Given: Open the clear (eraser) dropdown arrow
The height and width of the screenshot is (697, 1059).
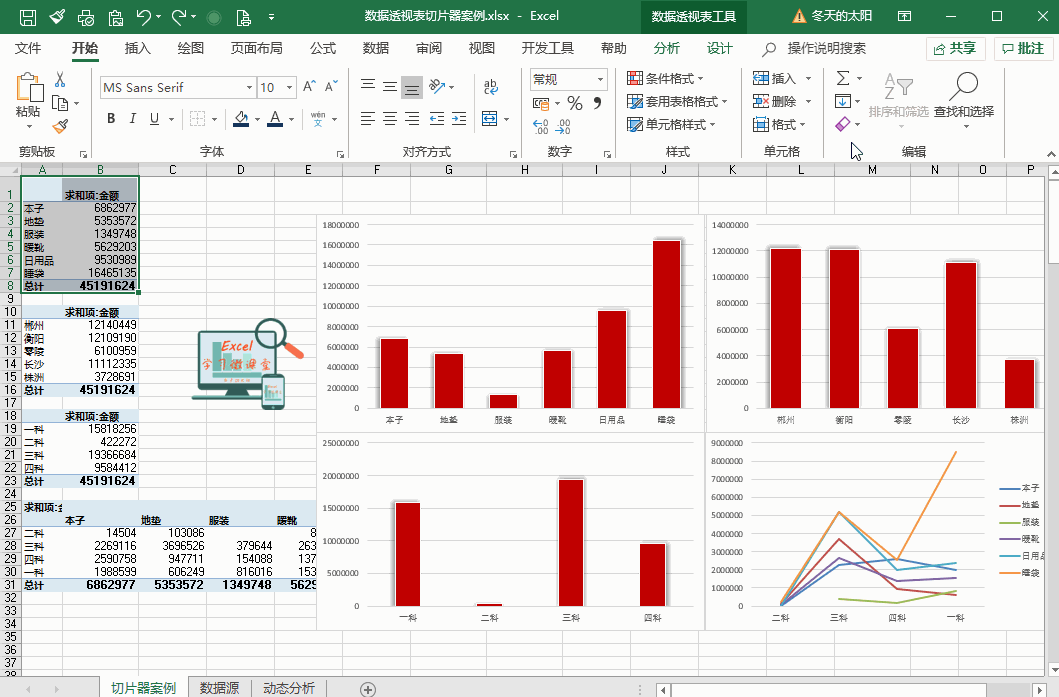Looking at the screenshot, I should (x=858, y=124).
